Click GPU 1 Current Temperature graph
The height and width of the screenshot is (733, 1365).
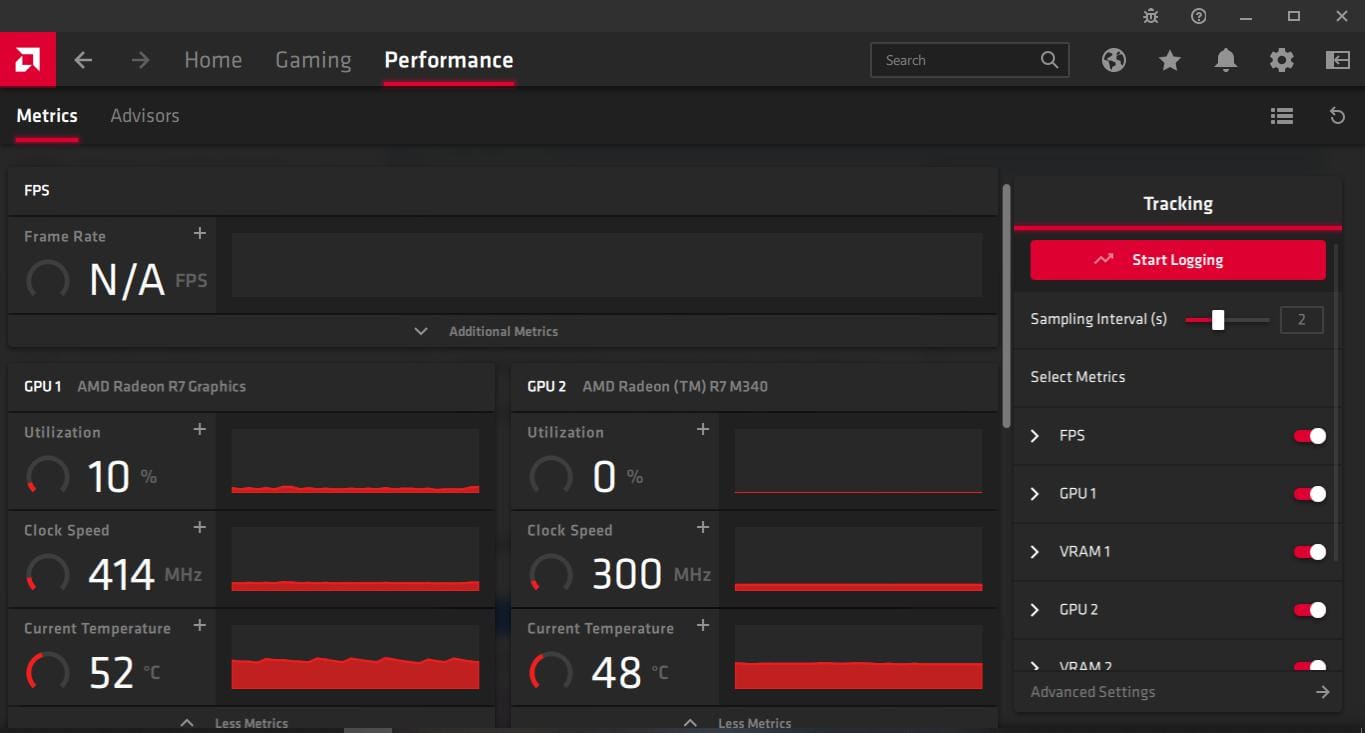click(x=355, y=658)
